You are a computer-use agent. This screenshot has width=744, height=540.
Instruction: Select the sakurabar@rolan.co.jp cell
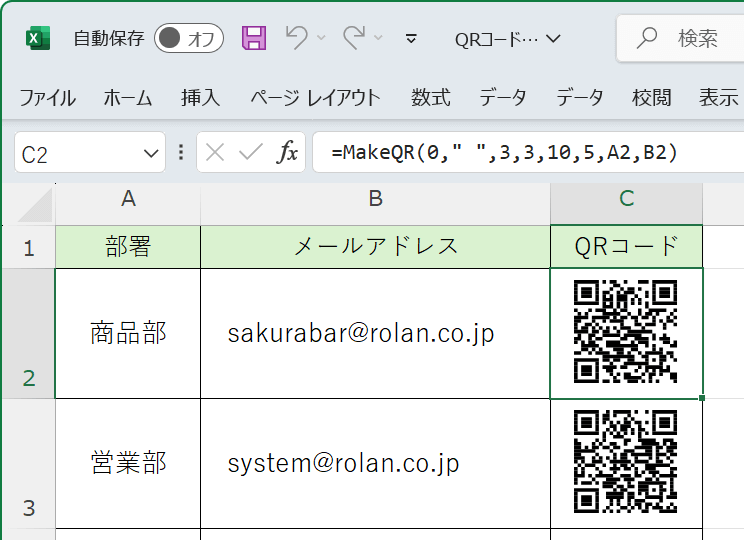pos(375,333)
